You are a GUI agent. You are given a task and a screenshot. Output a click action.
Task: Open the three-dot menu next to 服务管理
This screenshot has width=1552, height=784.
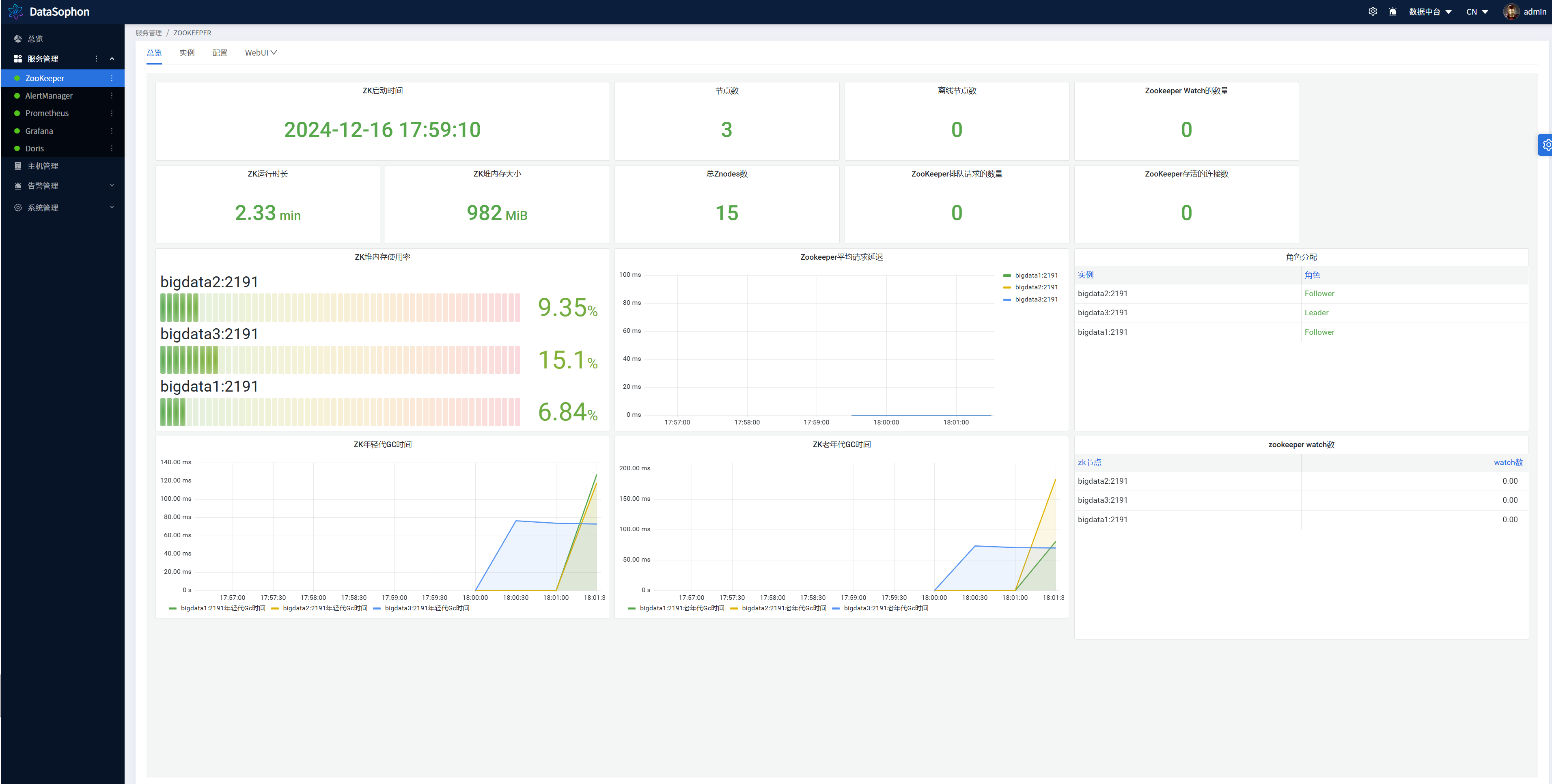97,58
